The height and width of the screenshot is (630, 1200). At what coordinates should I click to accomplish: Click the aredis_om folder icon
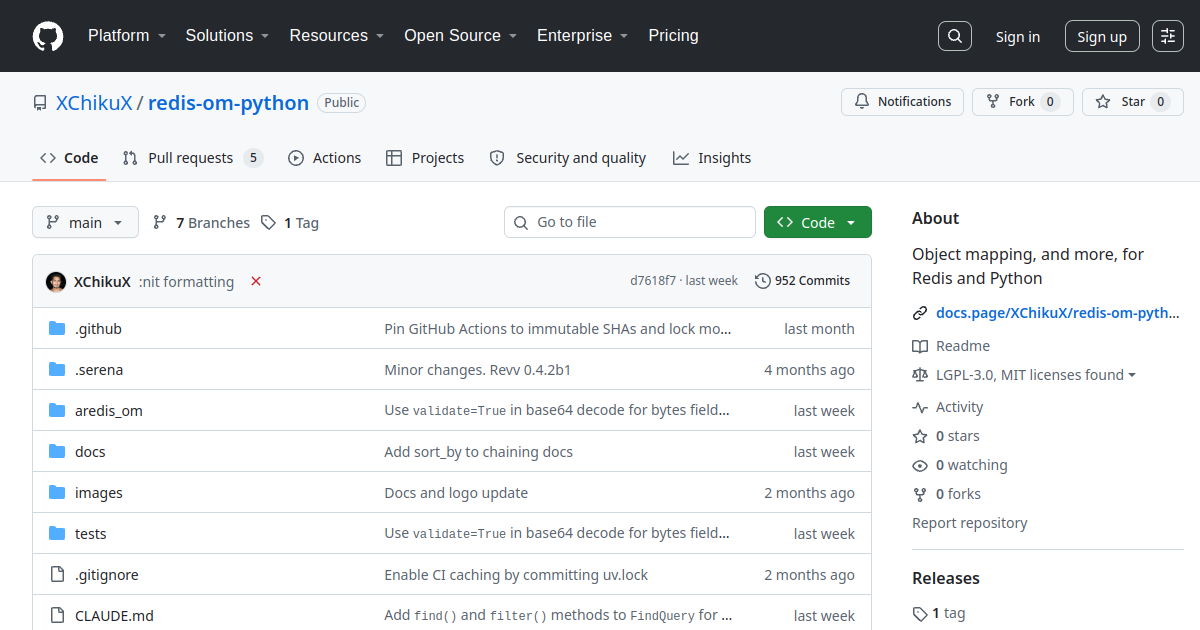tap(57, 411)
